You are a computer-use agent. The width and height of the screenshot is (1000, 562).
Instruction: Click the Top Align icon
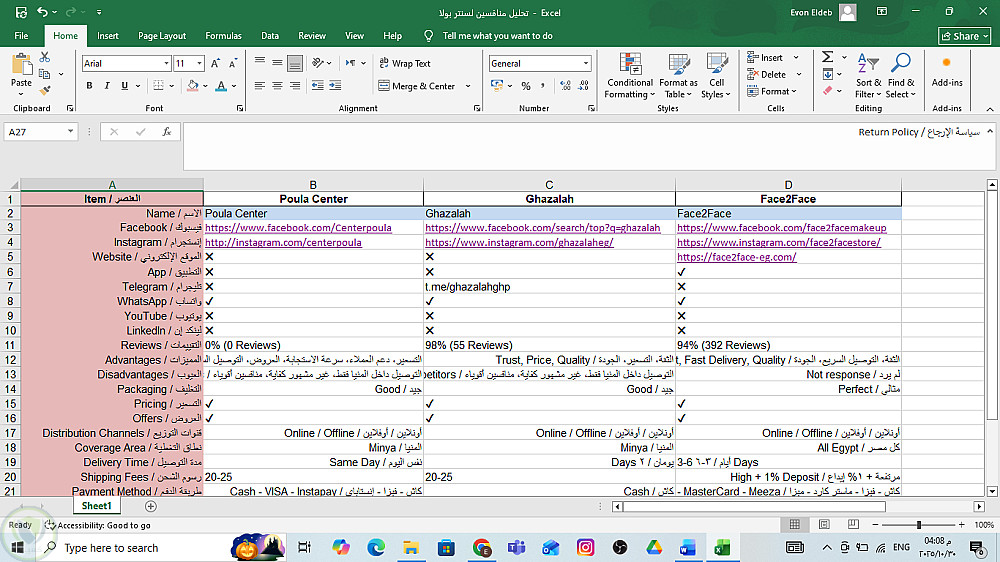coord(260,63)
